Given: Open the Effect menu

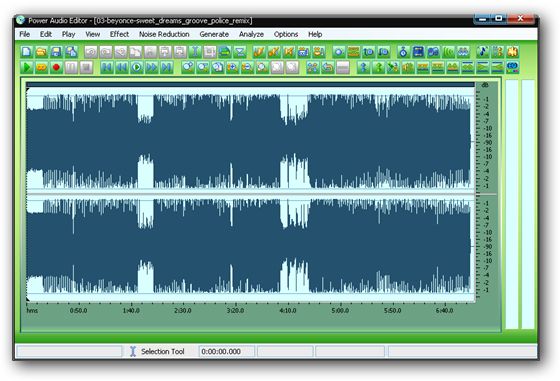Looking at the screenshot, I should coord(119,34).
